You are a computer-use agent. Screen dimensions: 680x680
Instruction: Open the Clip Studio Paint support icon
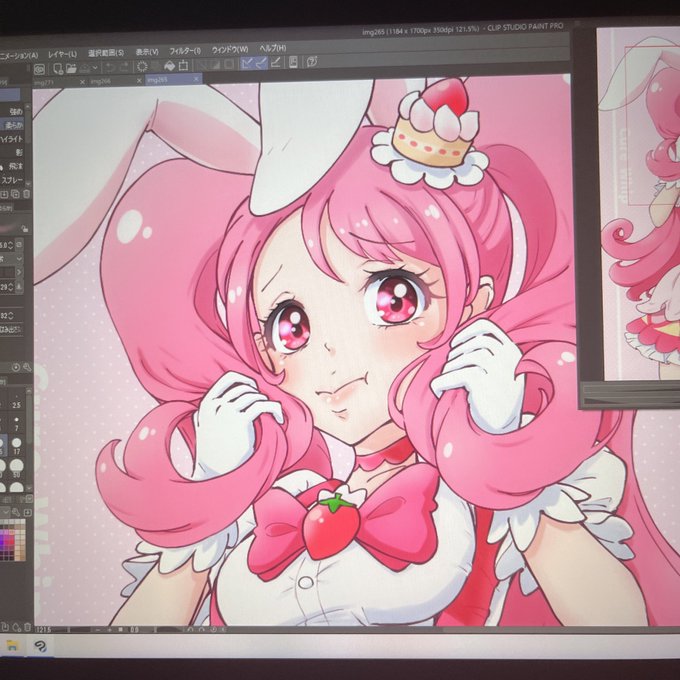point(294,62)
